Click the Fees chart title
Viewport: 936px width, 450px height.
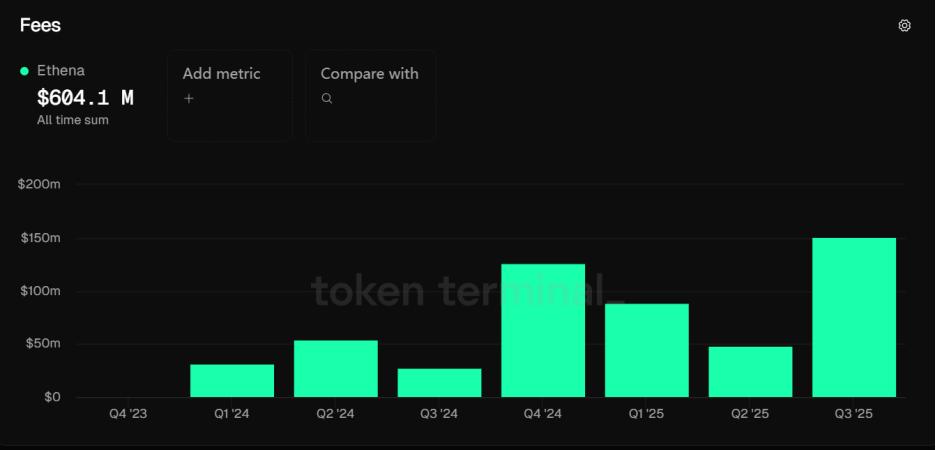pos(40,25)
